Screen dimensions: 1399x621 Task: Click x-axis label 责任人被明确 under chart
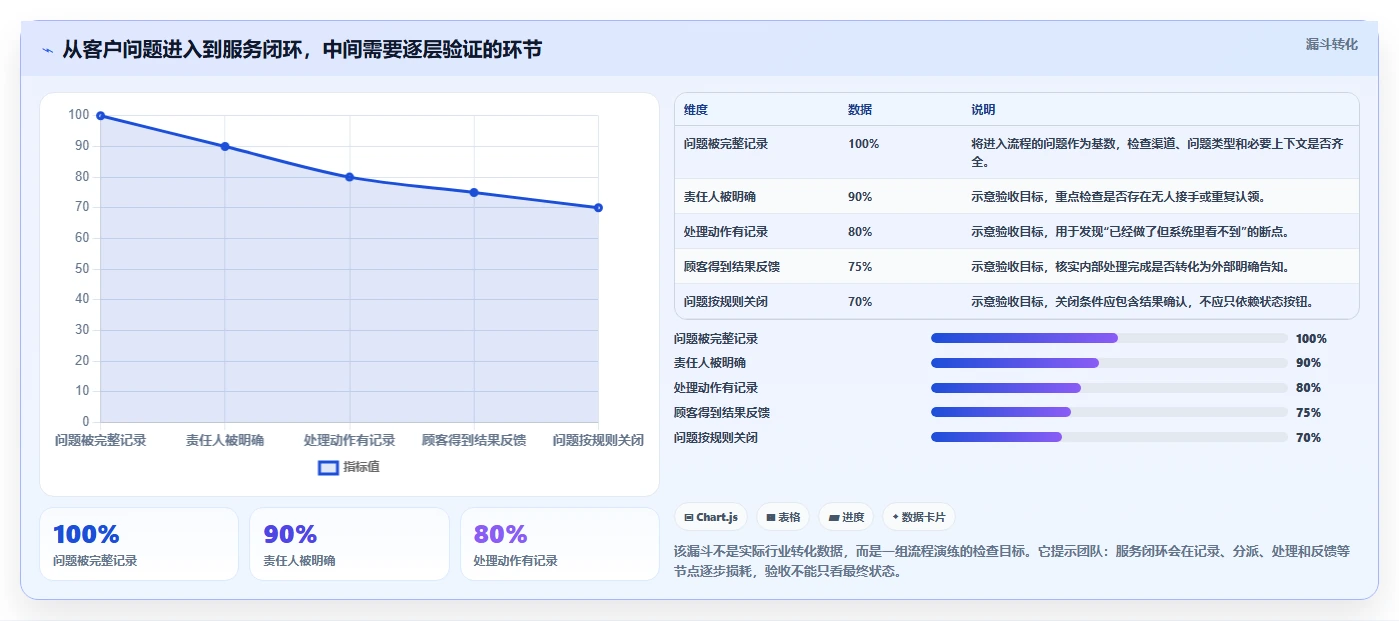(225, 440)
